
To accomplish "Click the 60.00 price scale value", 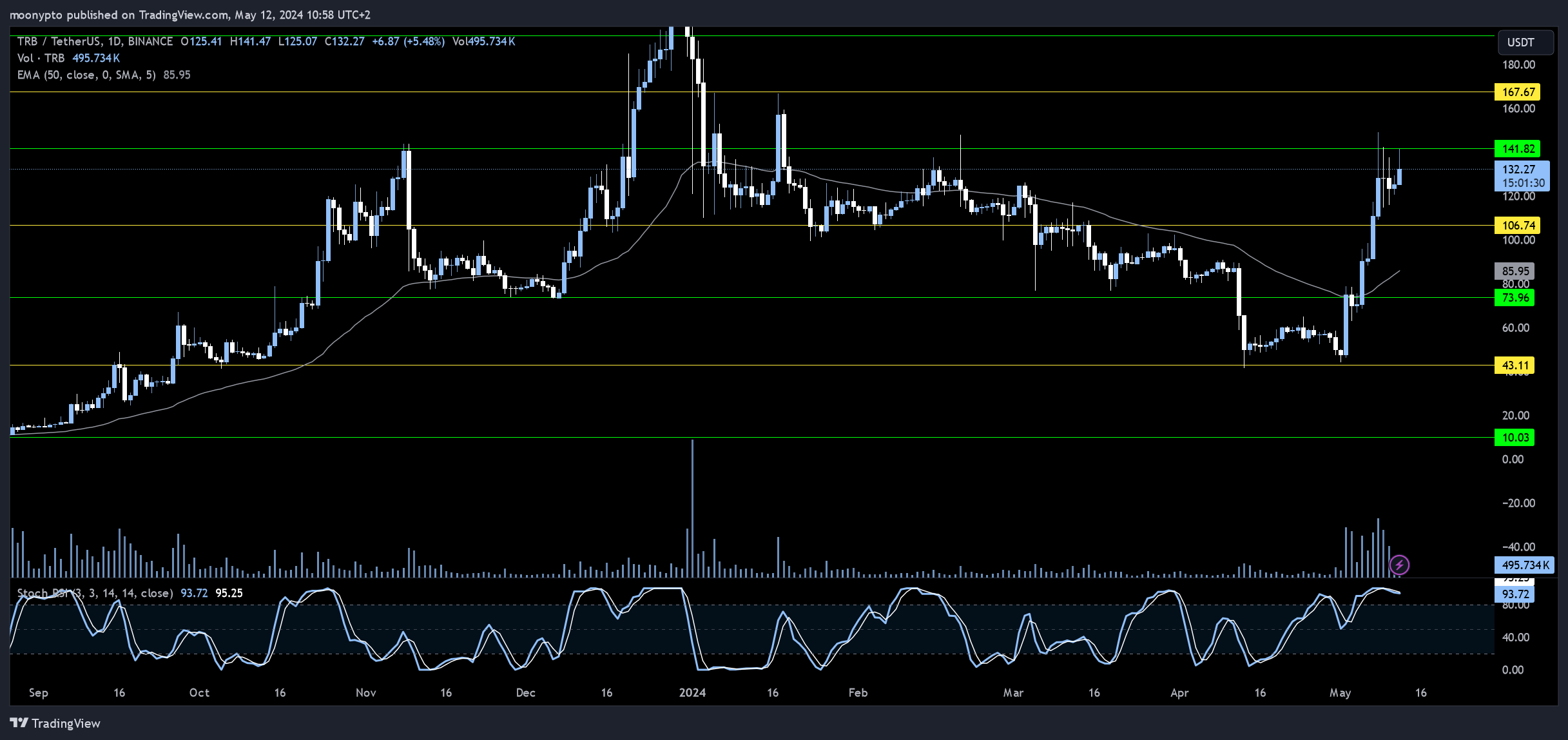I will point(1515,328).
